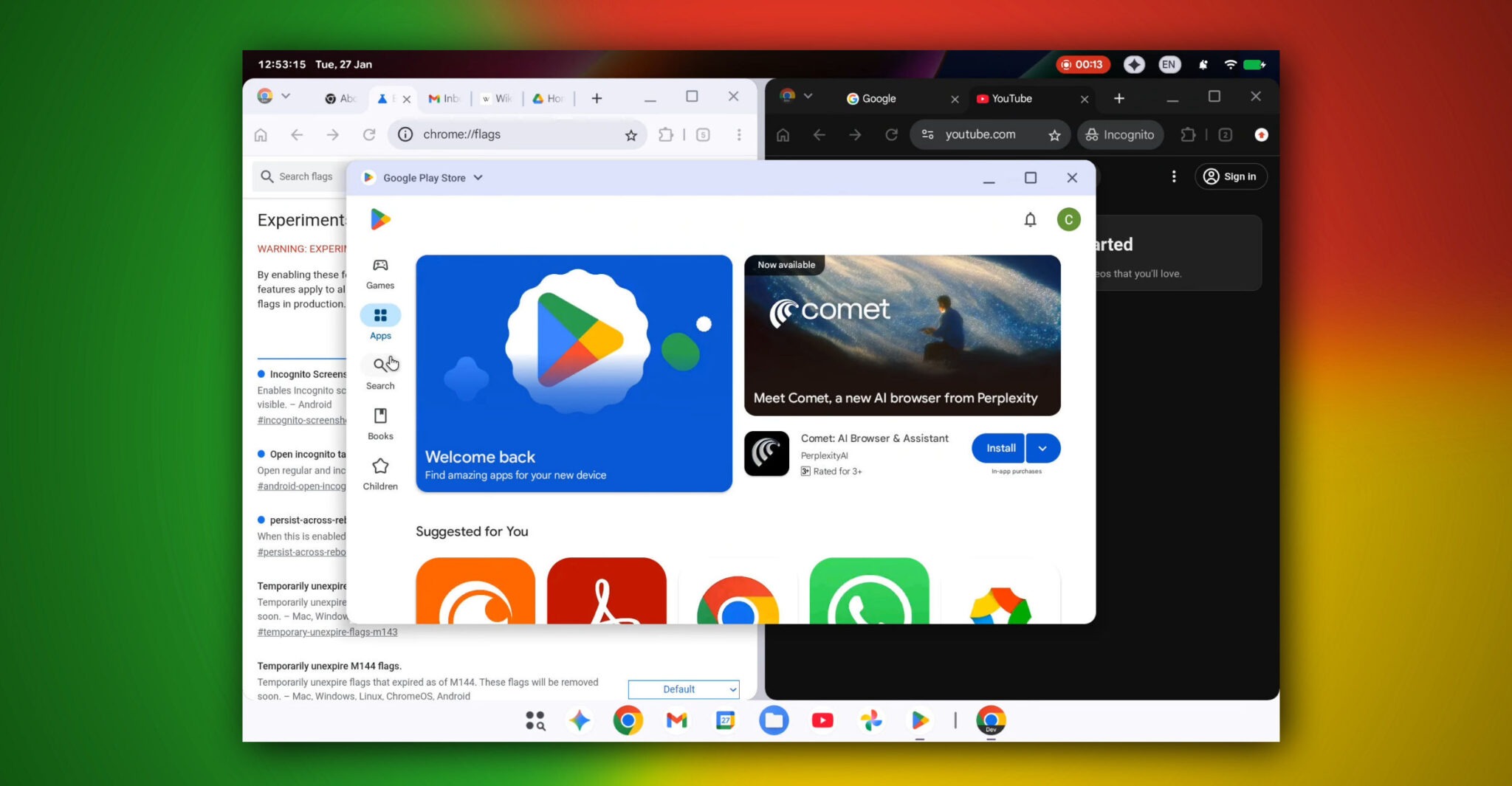This screenshot has height=786, width=1512.
Task: Click the app launcher icon on shelf
Action: pos(535,720)
